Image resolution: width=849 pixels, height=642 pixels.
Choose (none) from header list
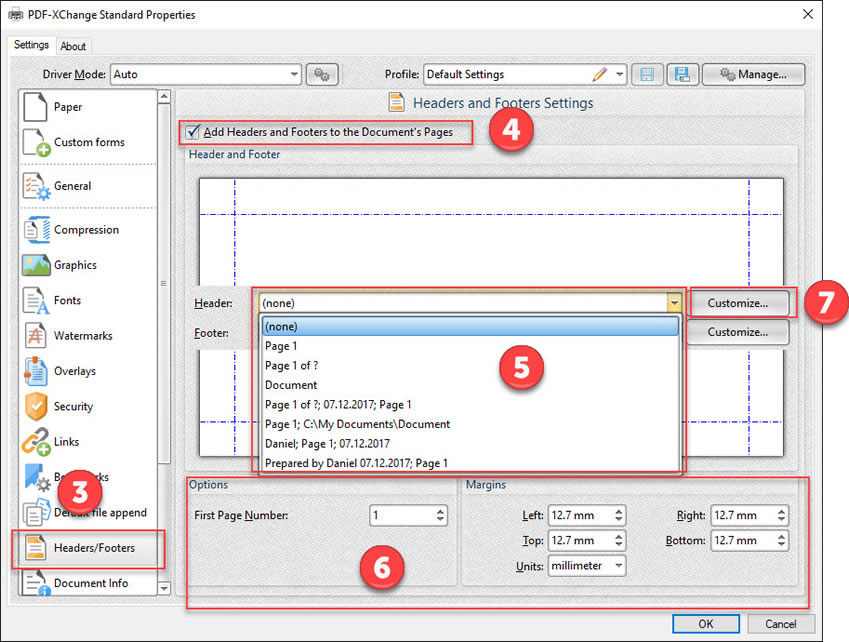coord(470,326)
